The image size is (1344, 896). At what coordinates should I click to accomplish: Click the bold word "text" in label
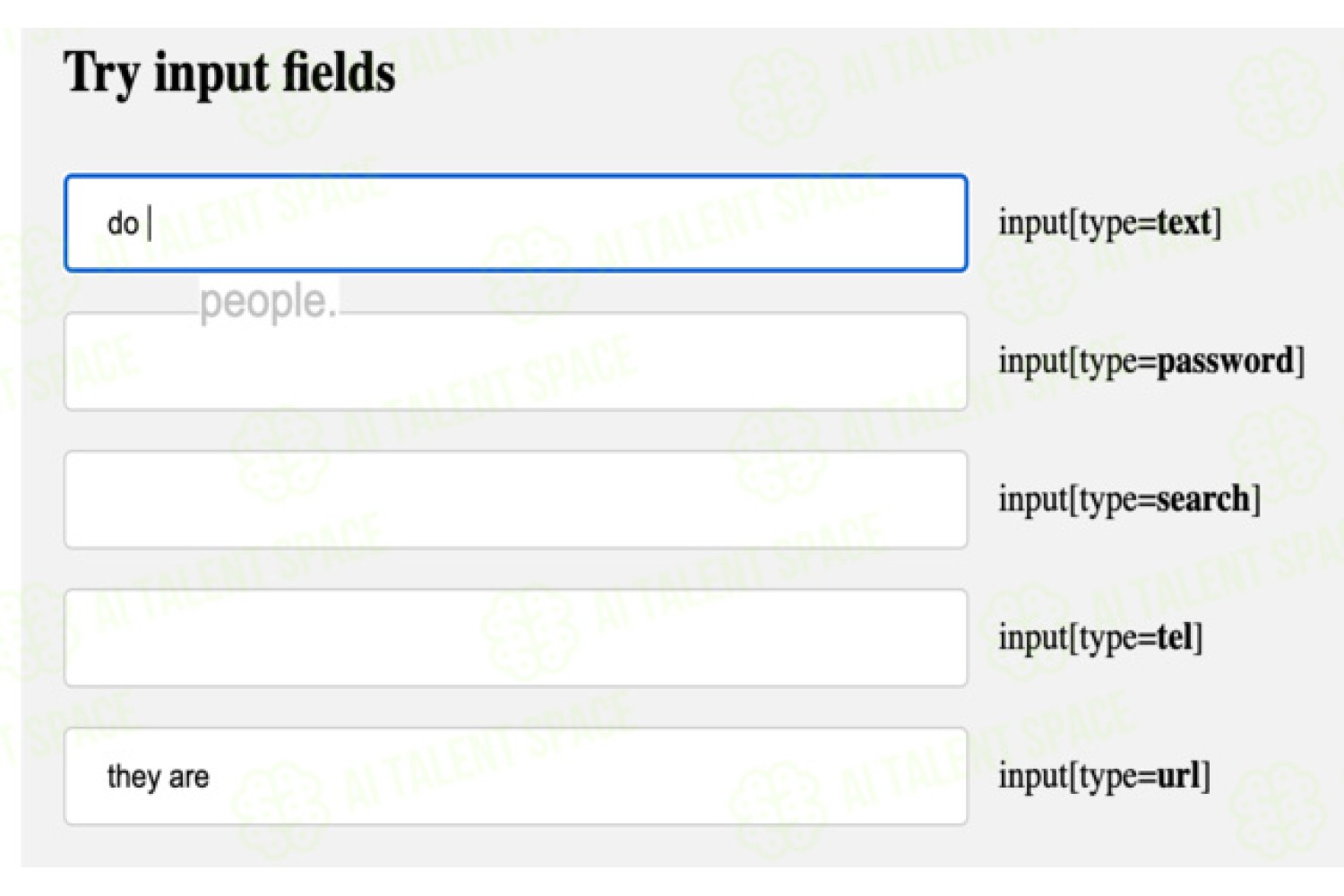(x=1184, y=222)
